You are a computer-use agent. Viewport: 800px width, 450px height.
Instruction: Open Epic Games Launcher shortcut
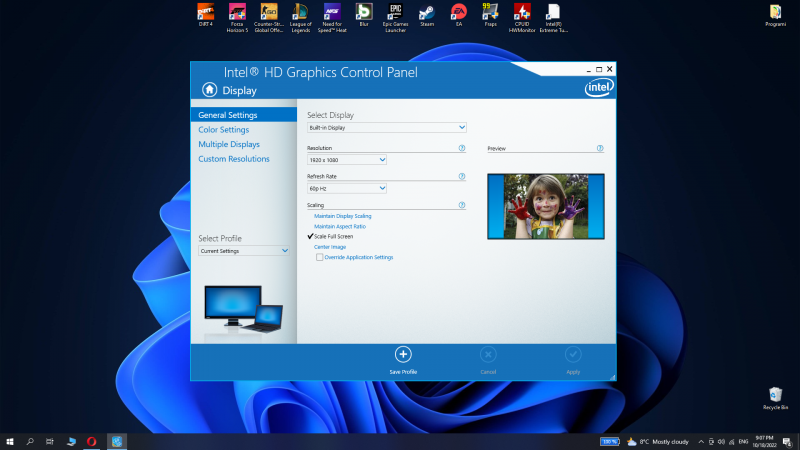pyautogui.click(x=395, y=18)
